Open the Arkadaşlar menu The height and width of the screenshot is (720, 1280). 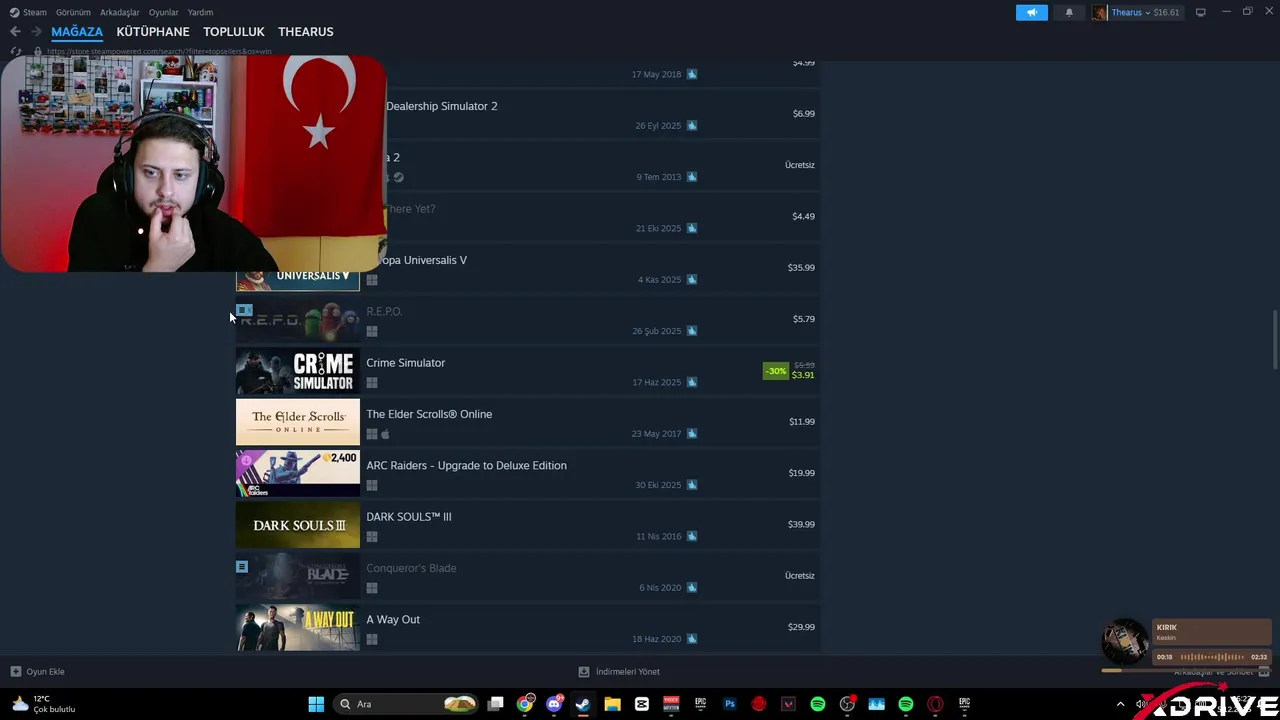click(120, 12)
